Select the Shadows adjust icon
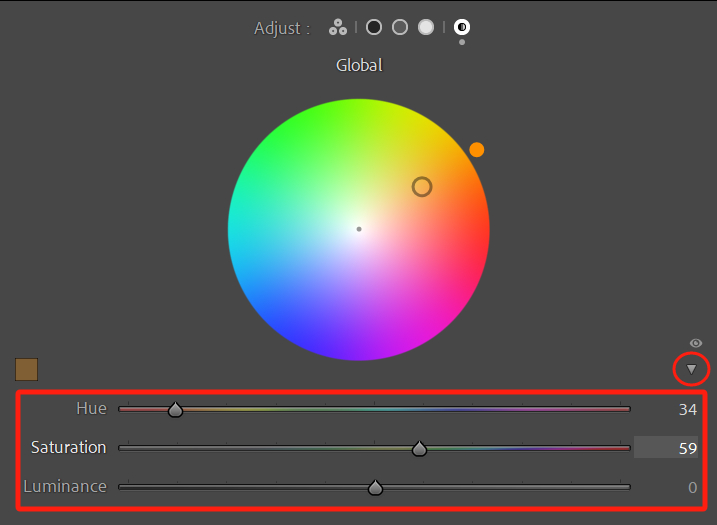 (374, 27)
